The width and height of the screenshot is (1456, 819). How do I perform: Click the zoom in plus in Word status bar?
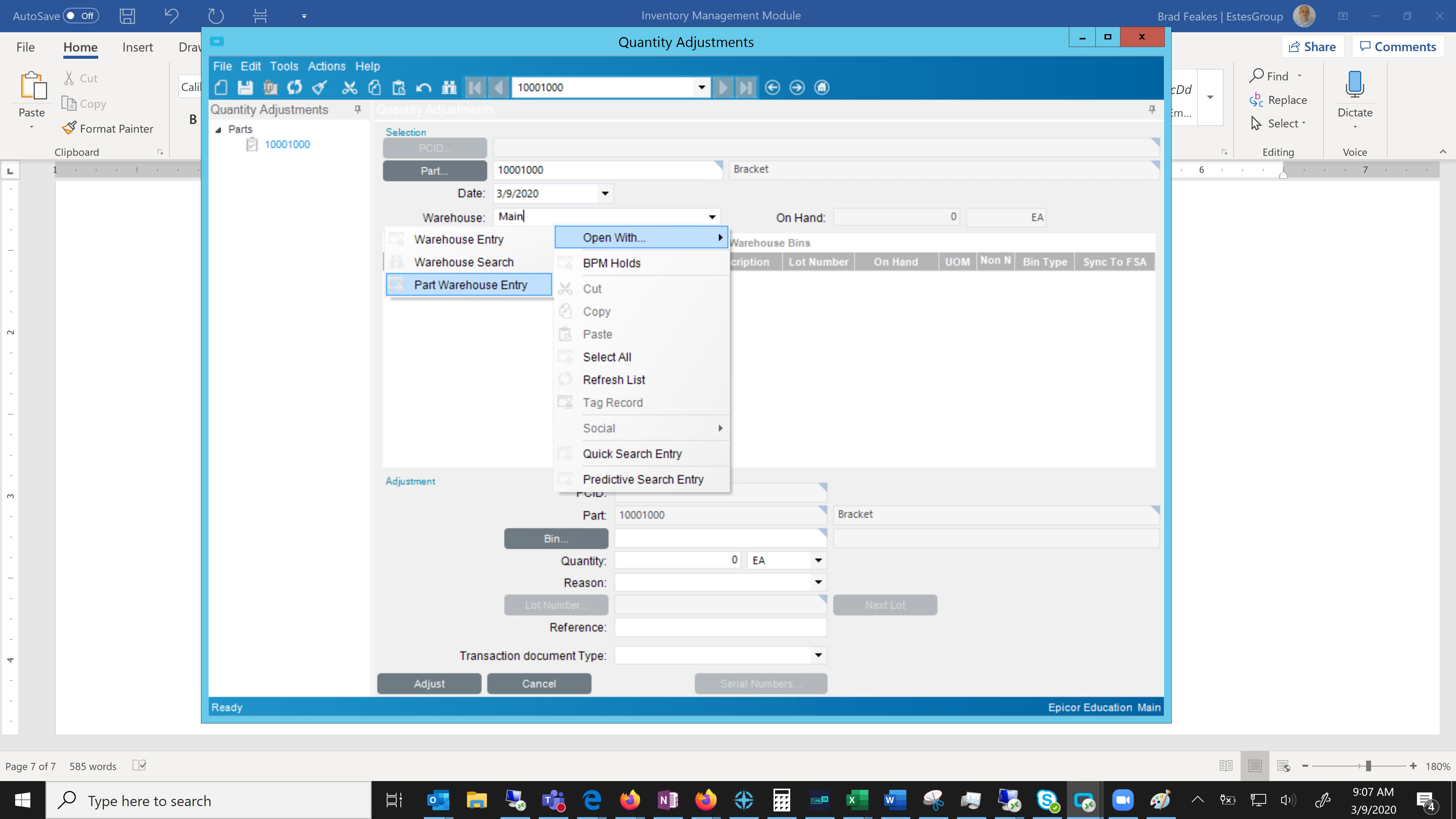pyautogui.click(x=1413, y=766)
